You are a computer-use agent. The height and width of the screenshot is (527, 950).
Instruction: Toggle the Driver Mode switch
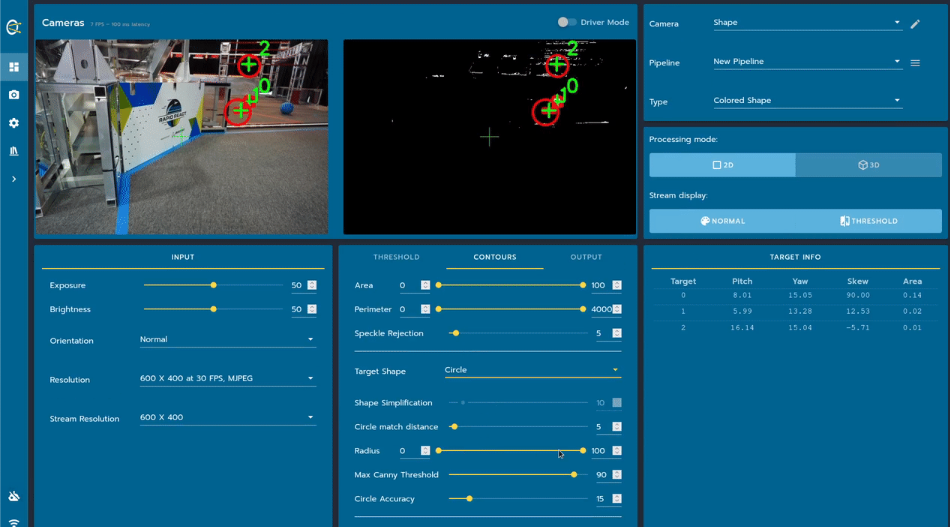click(568, 22)
